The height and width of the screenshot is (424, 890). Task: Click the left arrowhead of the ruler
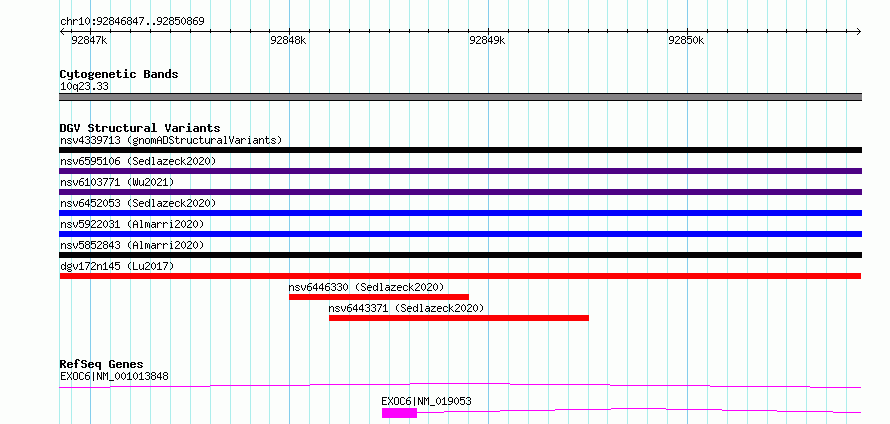point(62,31)
